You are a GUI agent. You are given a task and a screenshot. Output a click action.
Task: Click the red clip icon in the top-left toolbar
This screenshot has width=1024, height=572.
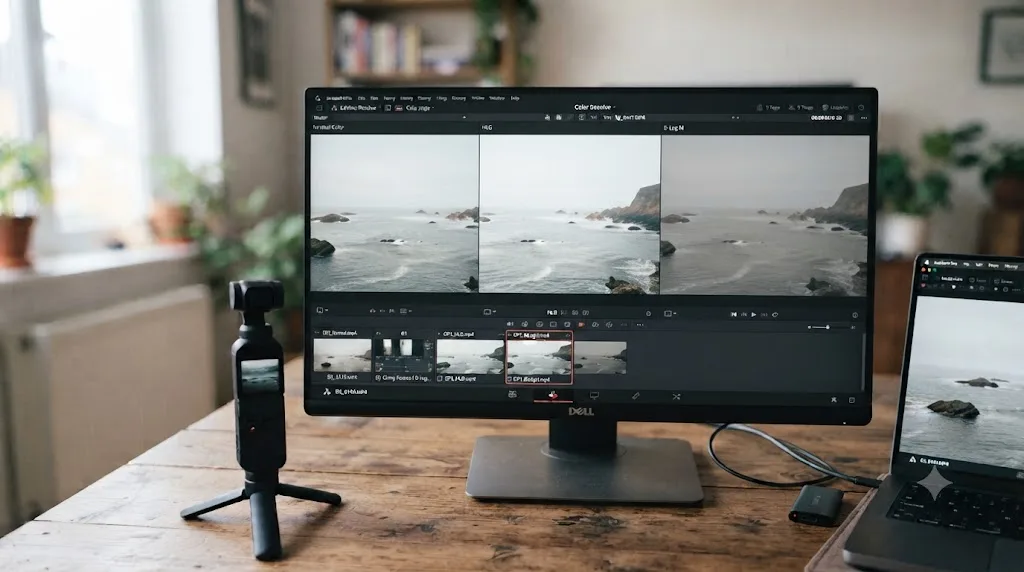click(399, 108)
